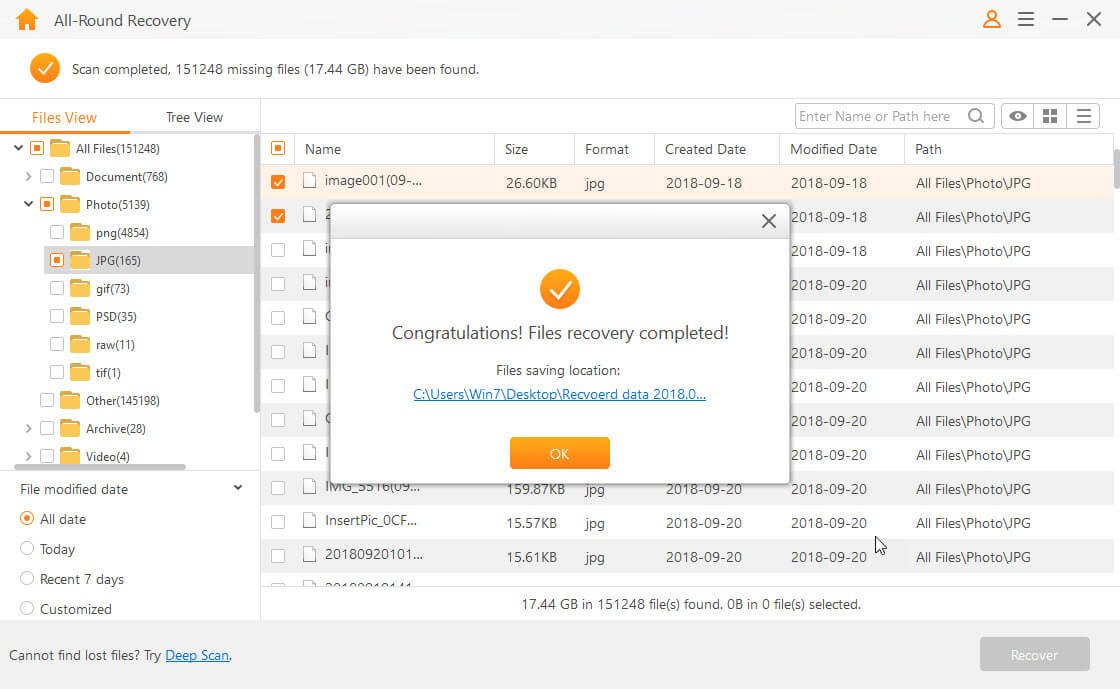The width and height of the screenshot is (1120, 689).
Task: Click the orange Home icon
Action: click(27, 20)
